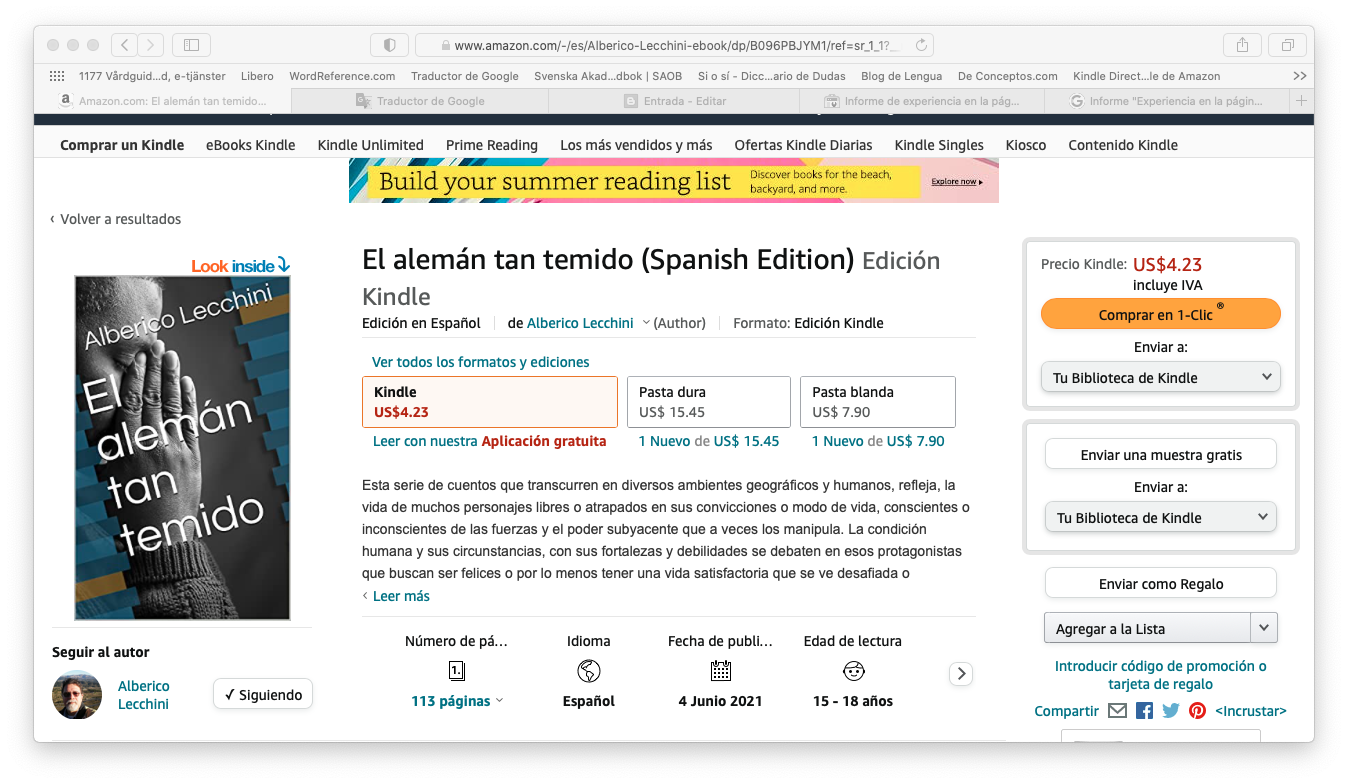Image resolution: width=1348 pixels, height=784 pixels.
Task: Select the Pasta dura format option
Action: 709,402
